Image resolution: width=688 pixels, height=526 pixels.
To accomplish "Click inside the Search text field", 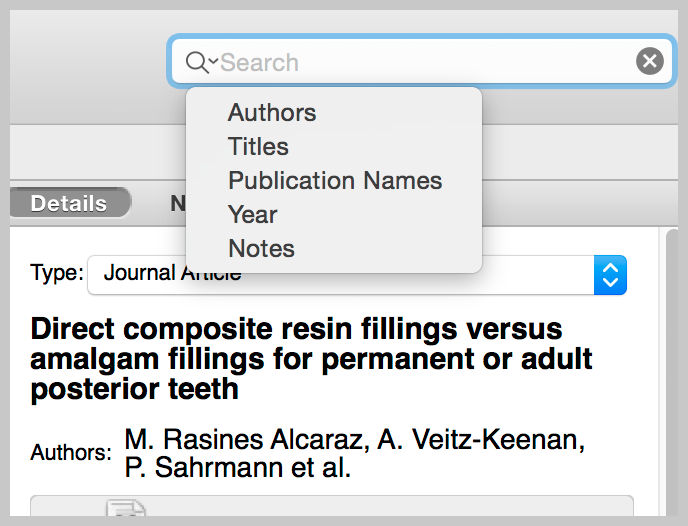I will click(x=421, y=61).
